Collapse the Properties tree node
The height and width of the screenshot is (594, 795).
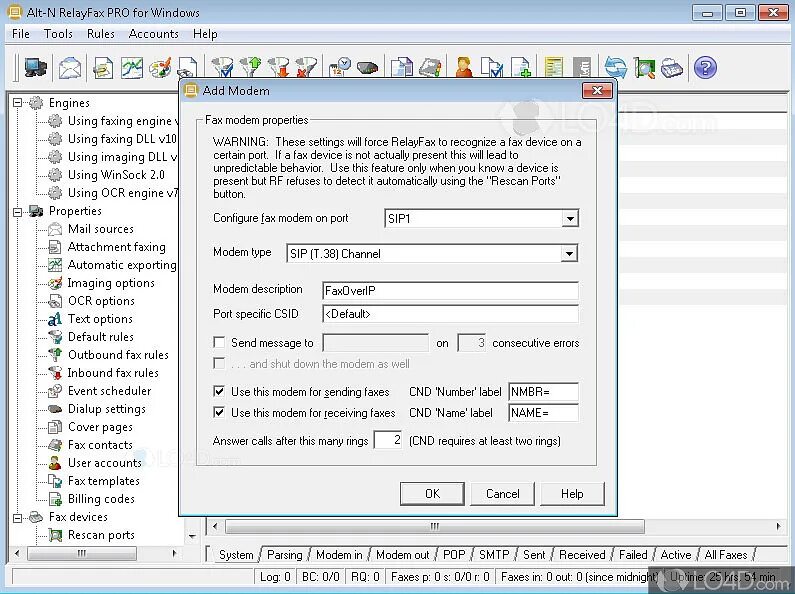[17, 211]
